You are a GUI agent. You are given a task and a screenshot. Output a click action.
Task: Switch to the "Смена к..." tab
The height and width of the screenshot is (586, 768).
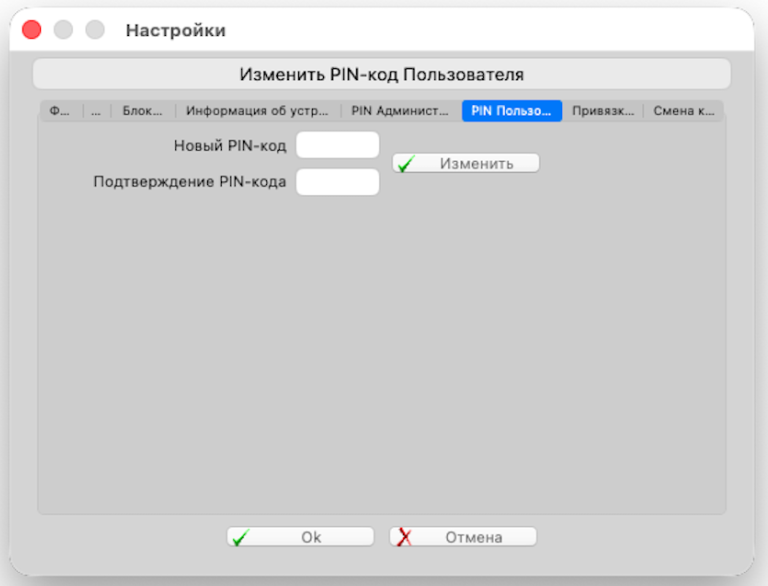684,111
